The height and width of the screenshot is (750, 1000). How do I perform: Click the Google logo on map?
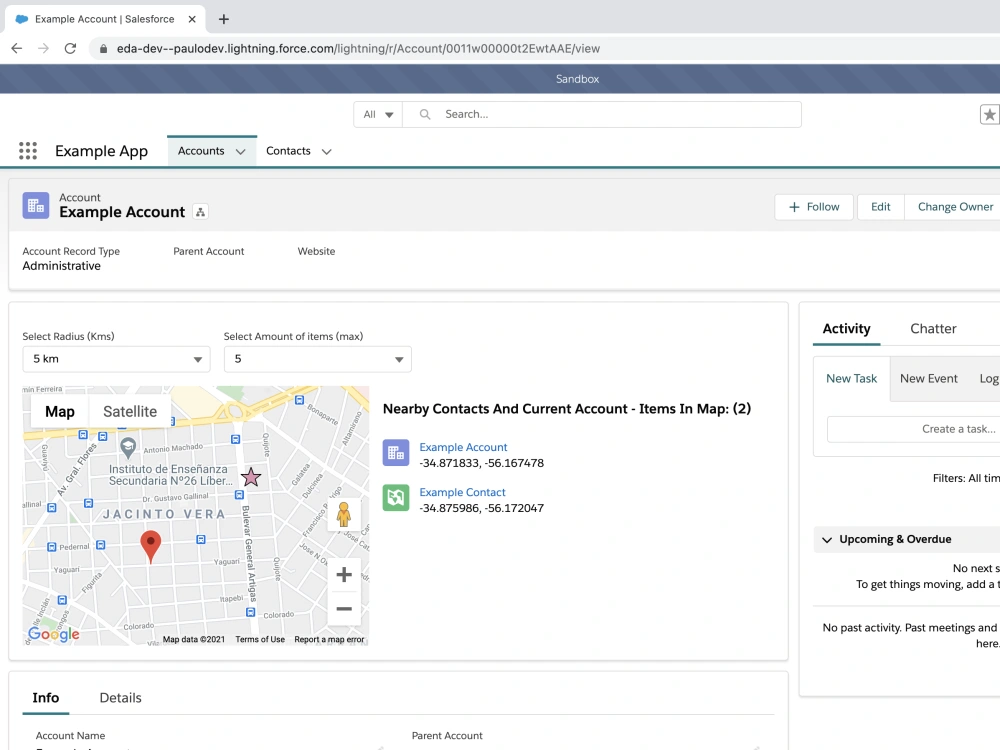54,633
